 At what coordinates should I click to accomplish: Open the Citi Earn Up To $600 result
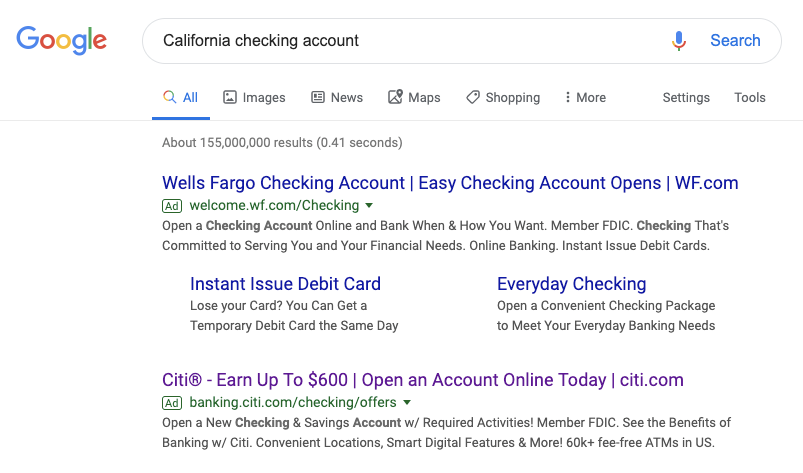point(422,380)
